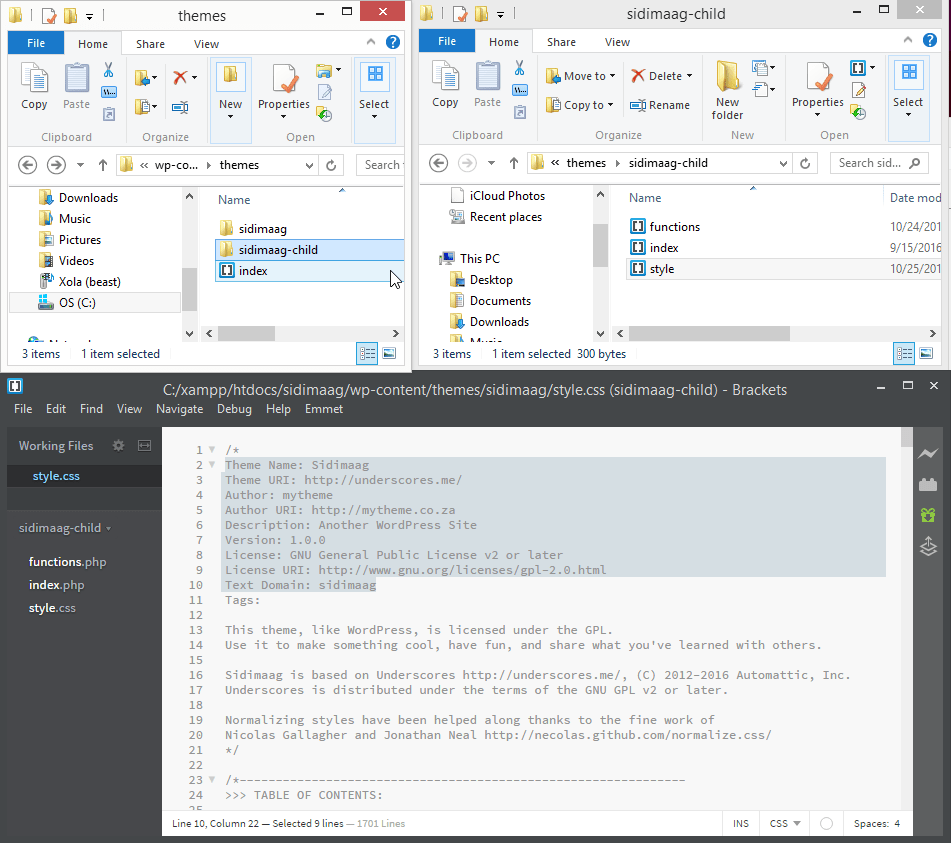Switch themes window to large icons view
This screenshot has height=843, width=951.
(389, 353)
